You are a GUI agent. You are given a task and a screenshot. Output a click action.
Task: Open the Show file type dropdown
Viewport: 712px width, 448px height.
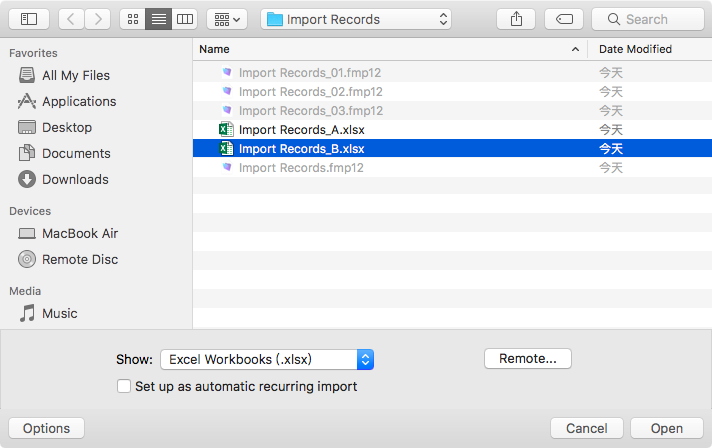tap(267, 359)
